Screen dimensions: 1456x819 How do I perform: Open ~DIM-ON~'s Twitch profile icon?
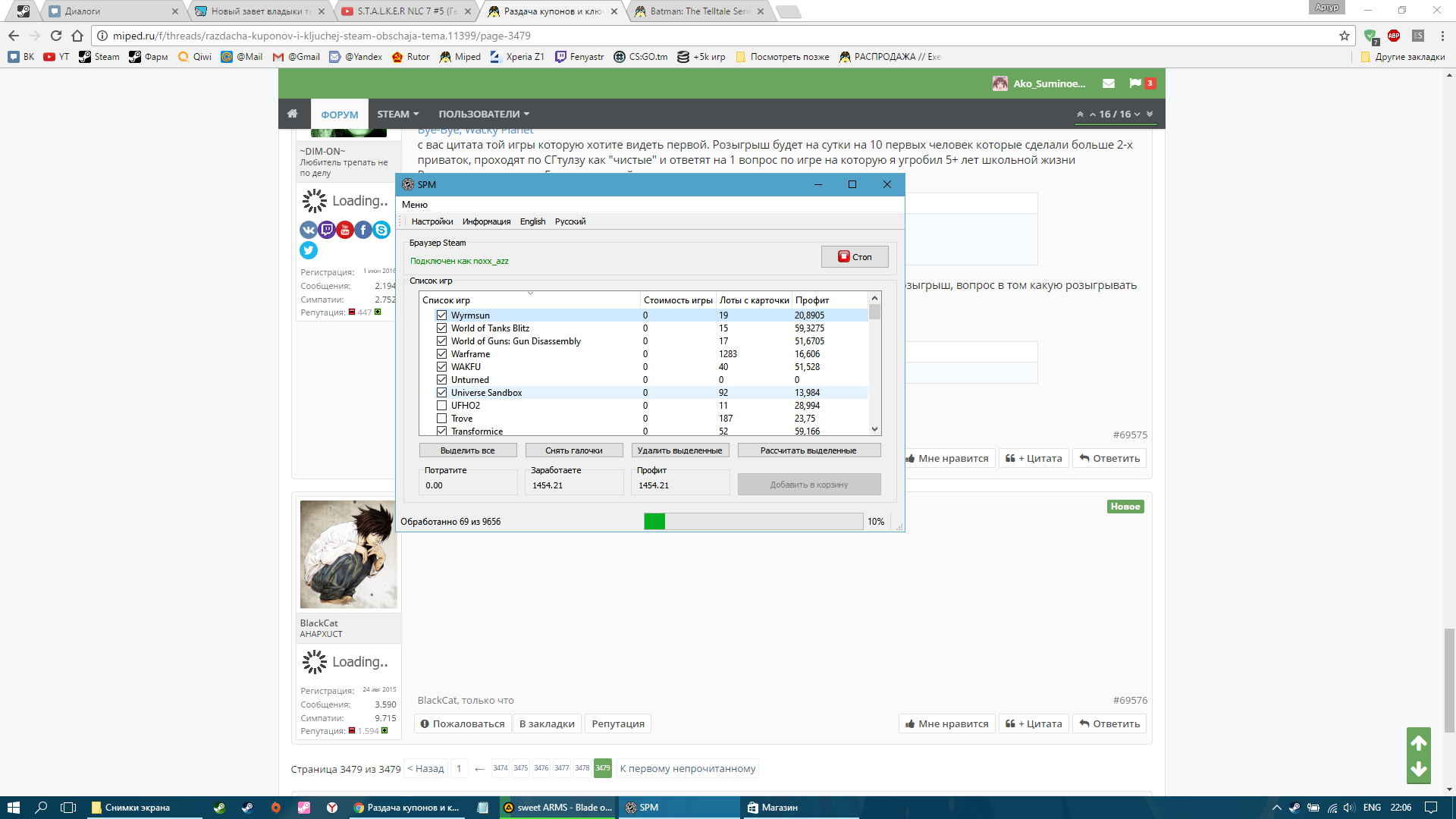tap(327, 230)
